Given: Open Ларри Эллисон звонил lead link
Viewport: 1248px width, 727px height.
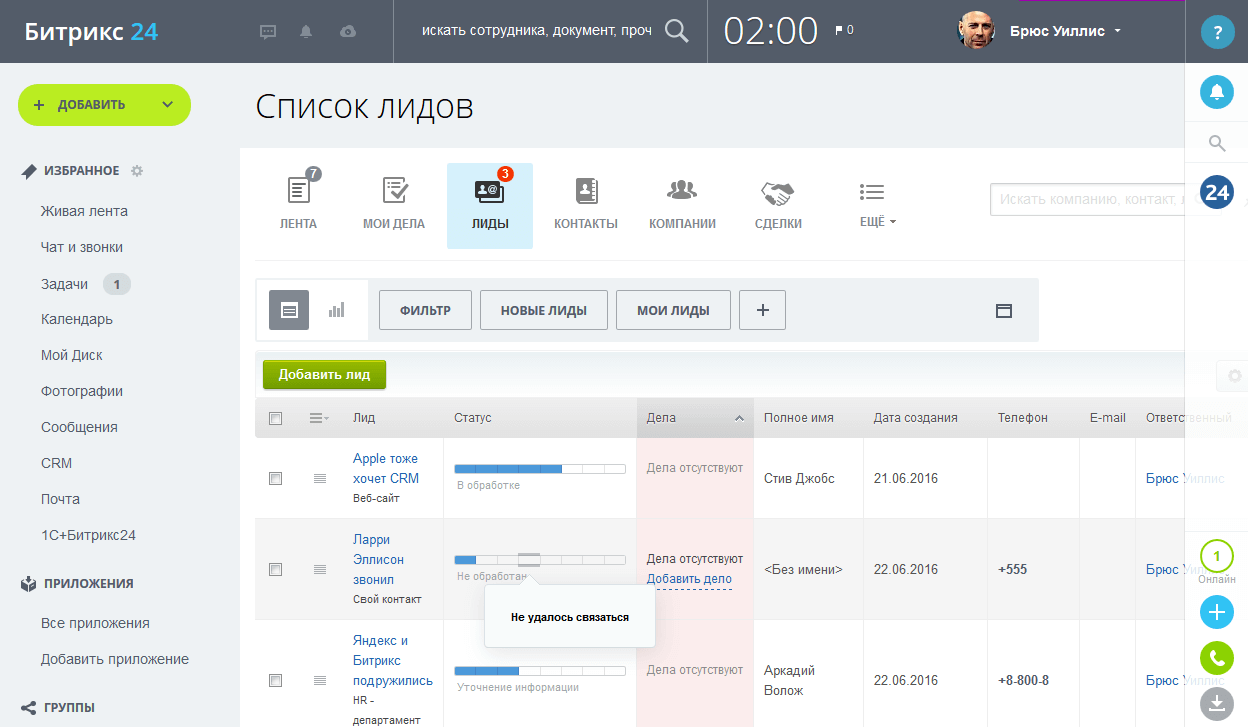Looking at the screenshot, I should pyautogui.click(x=379, y=559).
